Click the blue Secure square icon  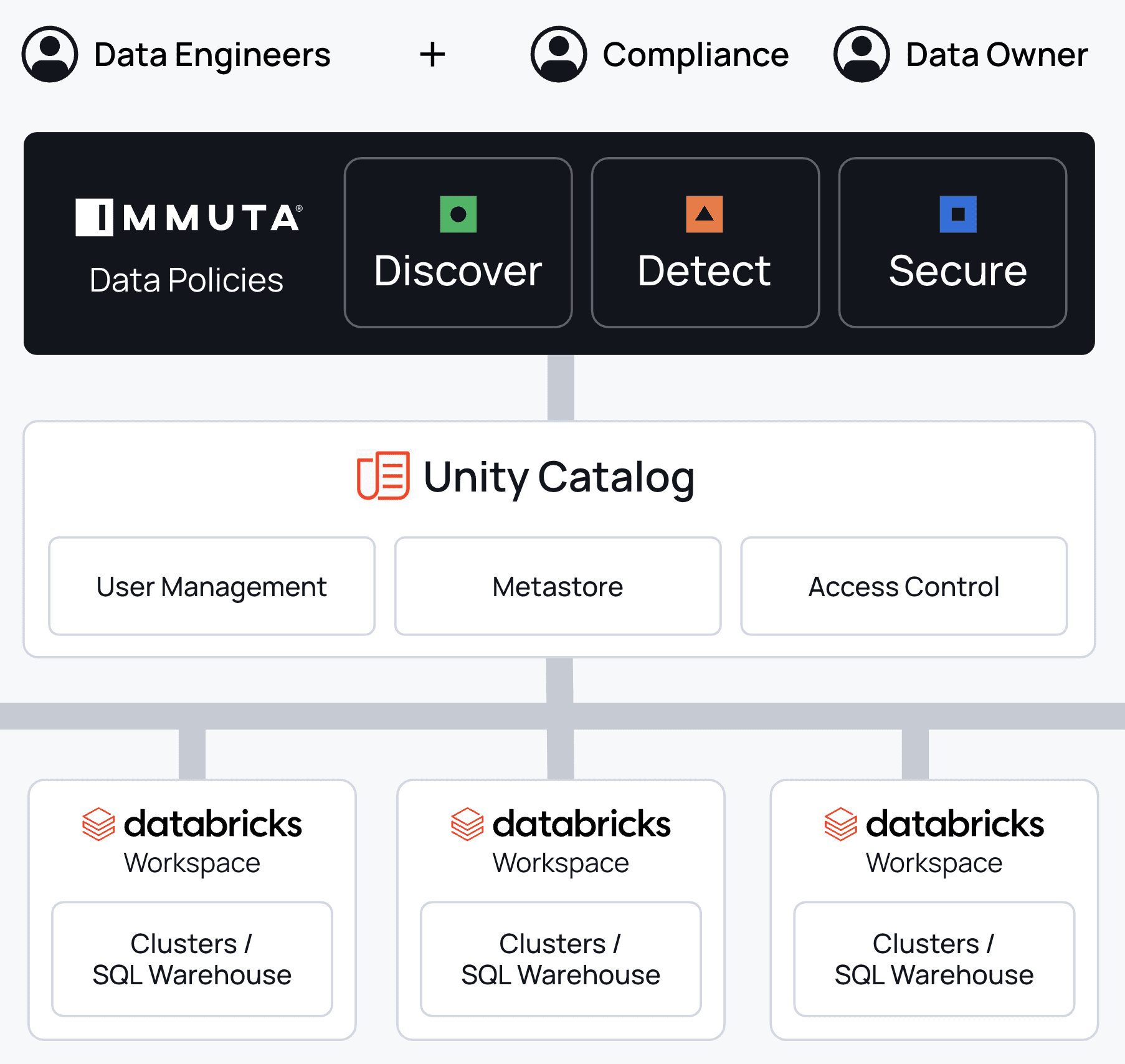coord(958,214)
